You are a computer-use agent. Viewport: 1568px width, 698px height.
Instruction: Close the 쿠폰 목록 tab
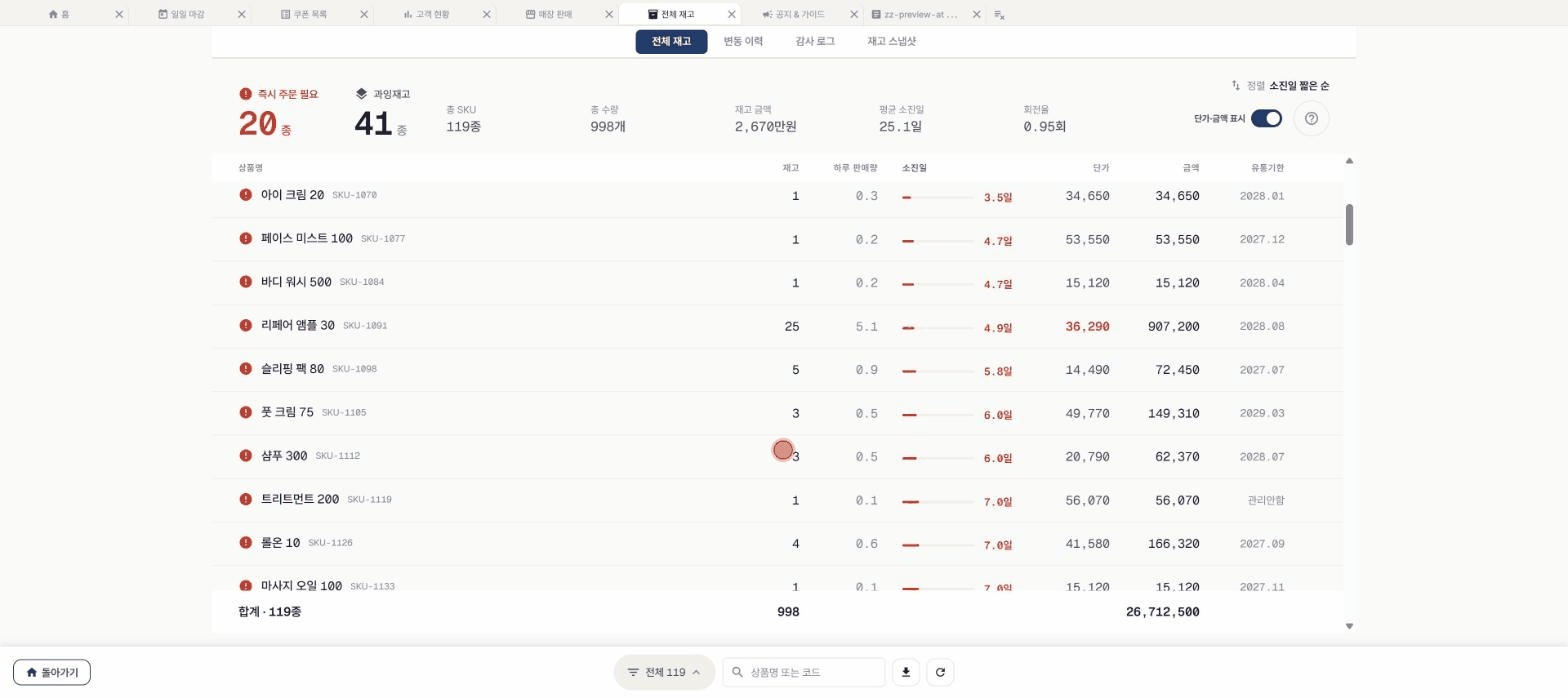(364, 14)
